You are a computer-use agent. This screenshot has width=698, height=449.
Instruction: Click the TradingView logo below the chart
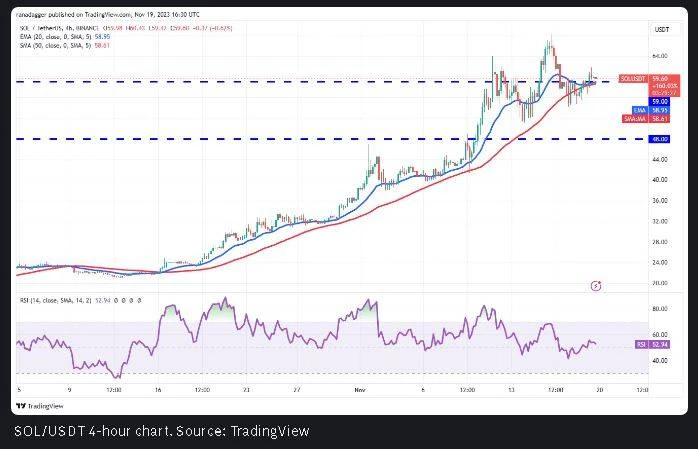click(40, 406)
